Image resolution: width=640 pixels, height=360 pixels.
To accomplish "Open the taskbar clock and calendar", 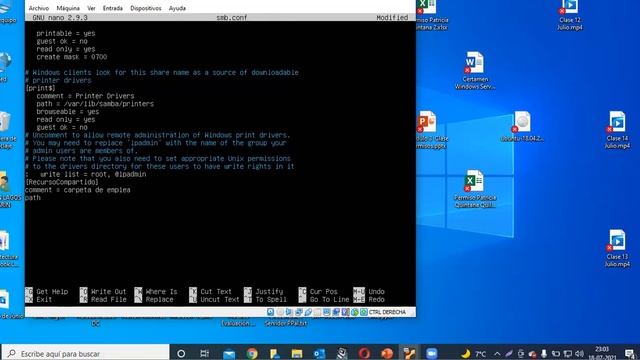I will coord(602,353).
